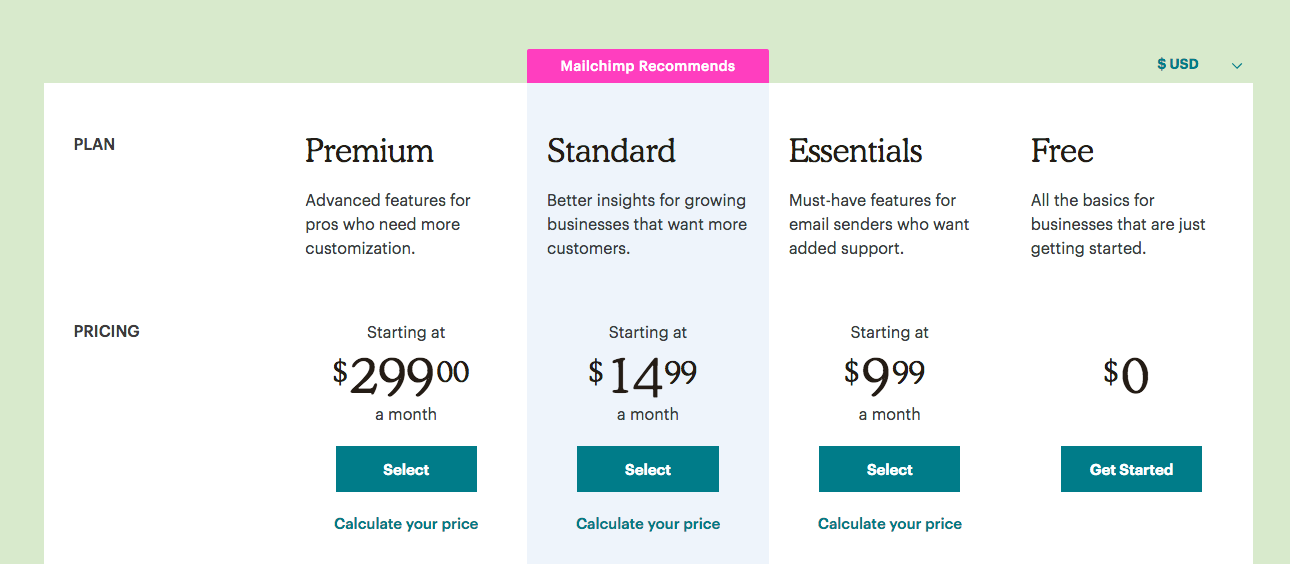
Task: Open the $ USD currency dropdown
Action: (x=1178, y=64)
